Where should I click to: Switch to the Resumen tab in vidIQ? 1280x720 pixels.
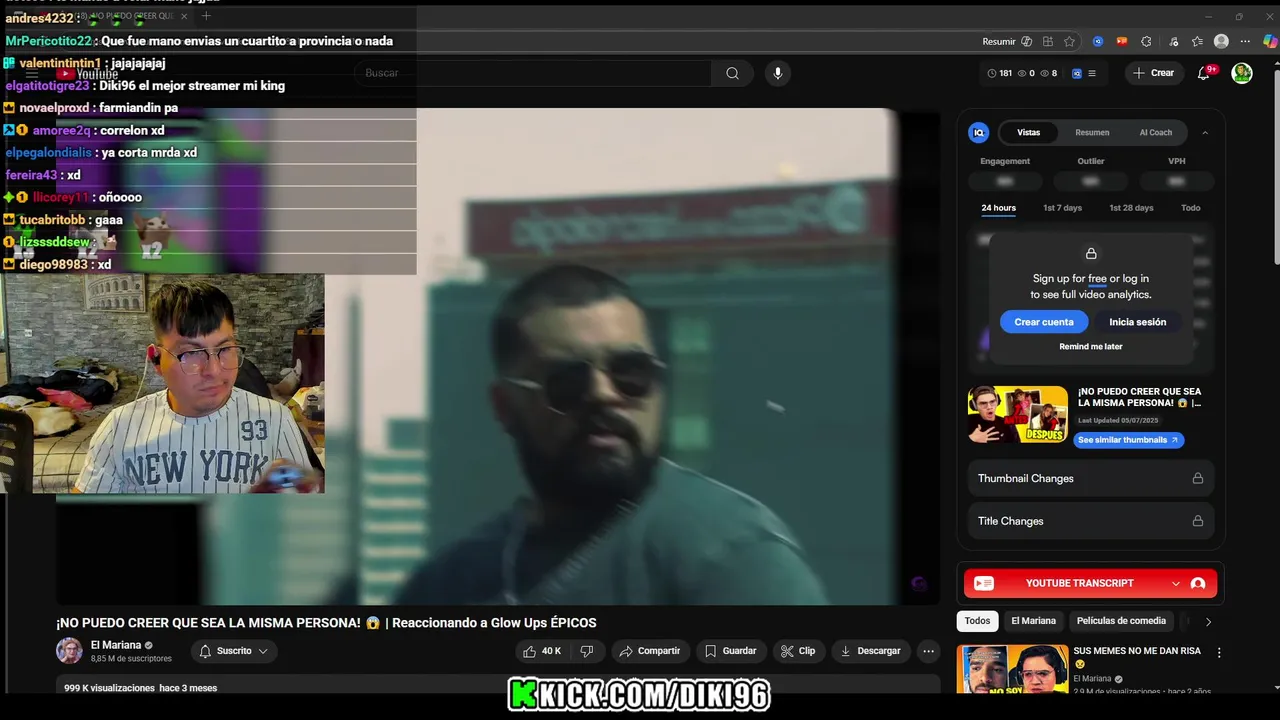[x=1092, y=132]
